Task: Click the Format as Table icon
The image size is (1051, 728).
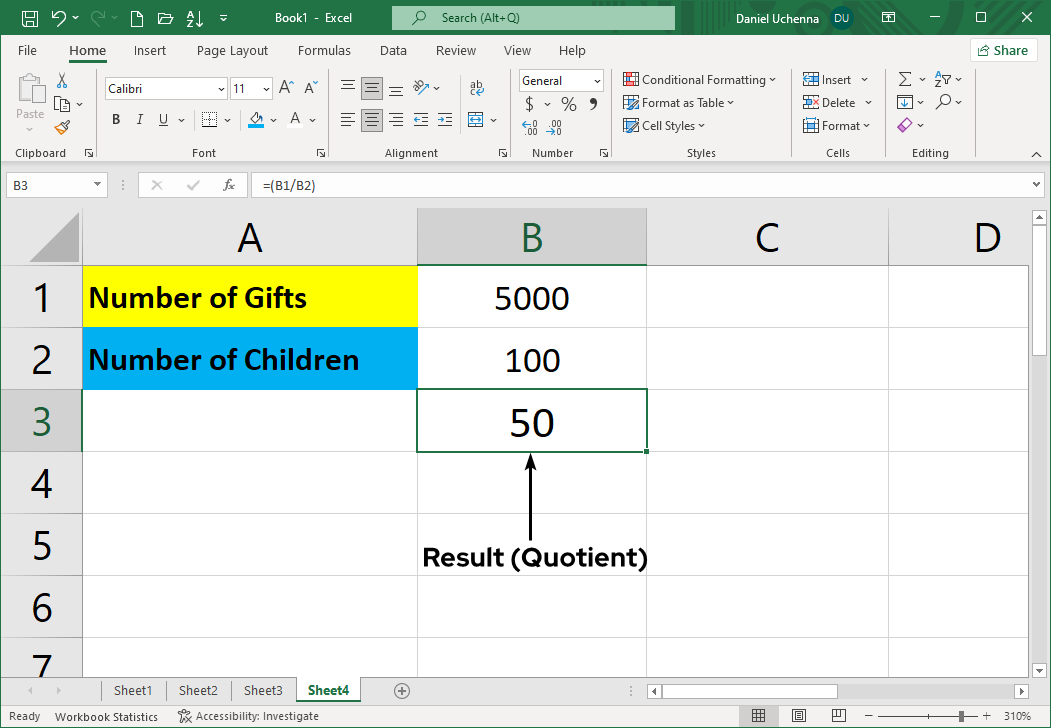Action: pos(631,103)
